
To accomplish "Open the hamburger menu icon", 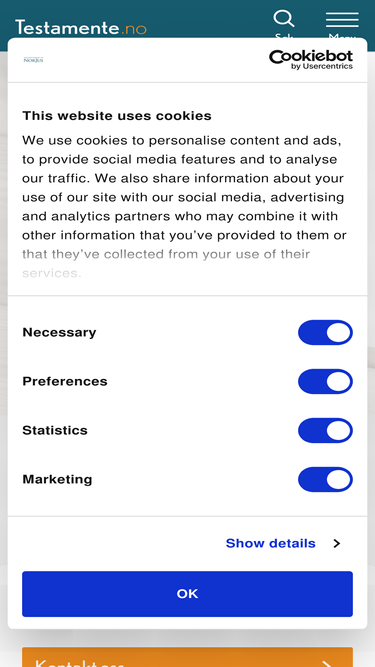I will (342, 20).
